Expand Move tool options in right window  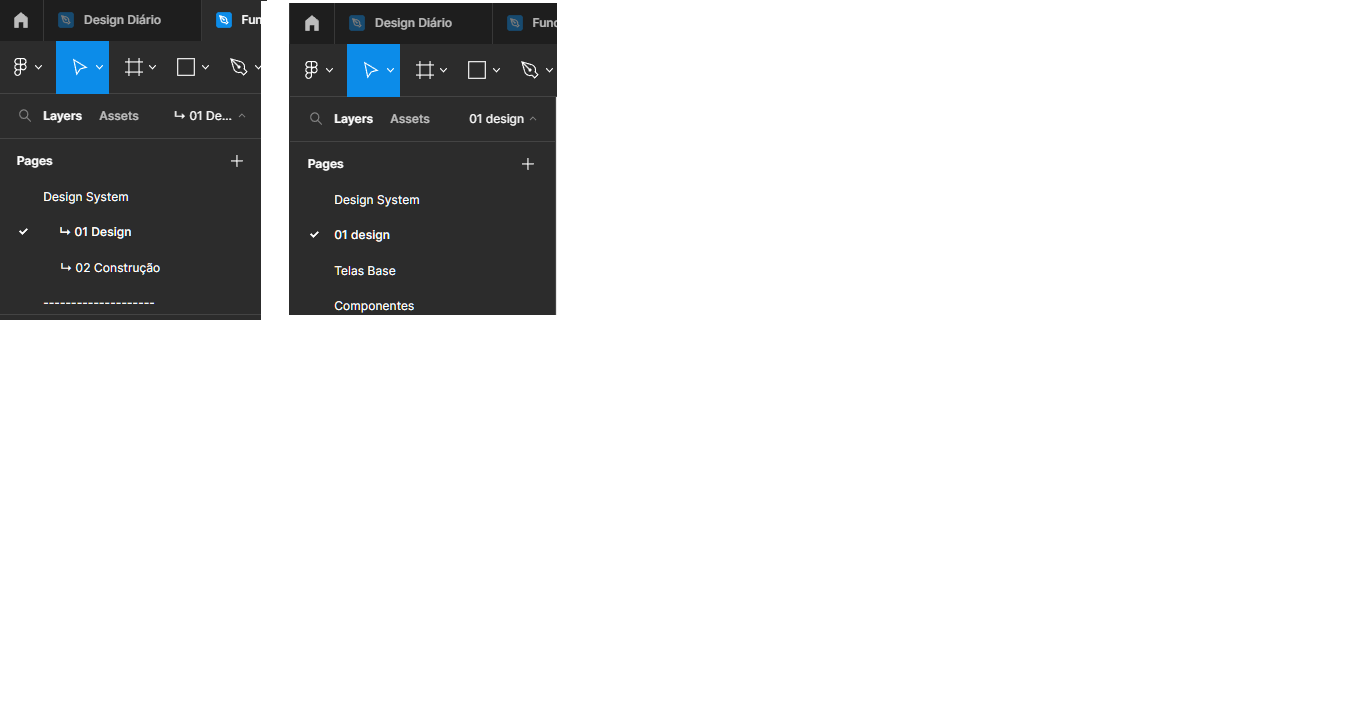pos(390,70)
